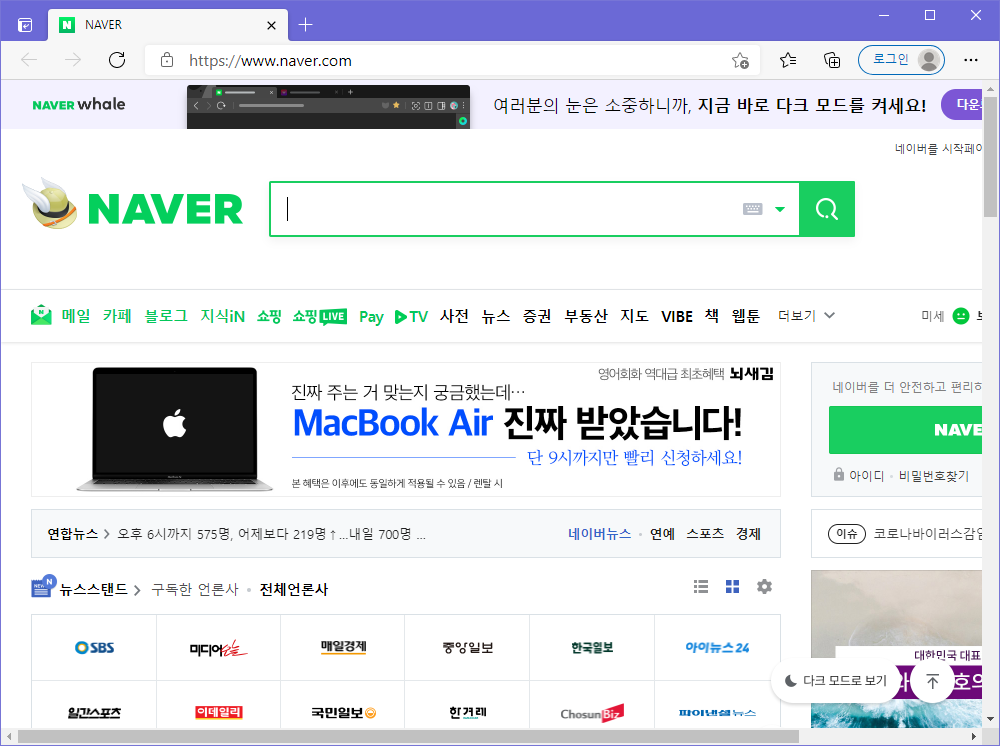The image size is (1000, 746).
Task: Switch to 구독한 언론사 tab
Action: tap(195, 589)
